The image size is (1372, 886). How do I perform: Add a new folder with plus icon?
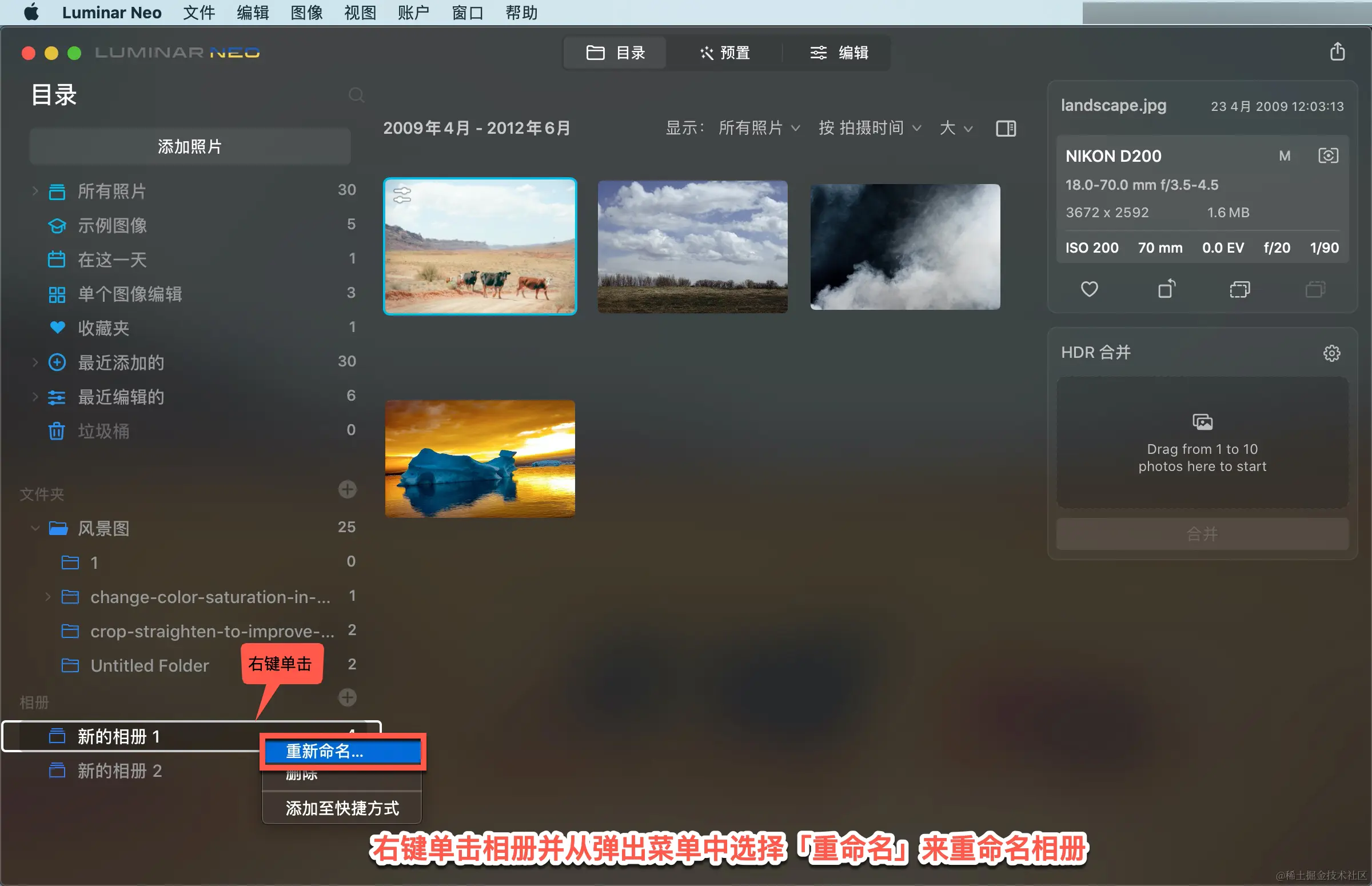pyautogui.click(x=347, y=490)
